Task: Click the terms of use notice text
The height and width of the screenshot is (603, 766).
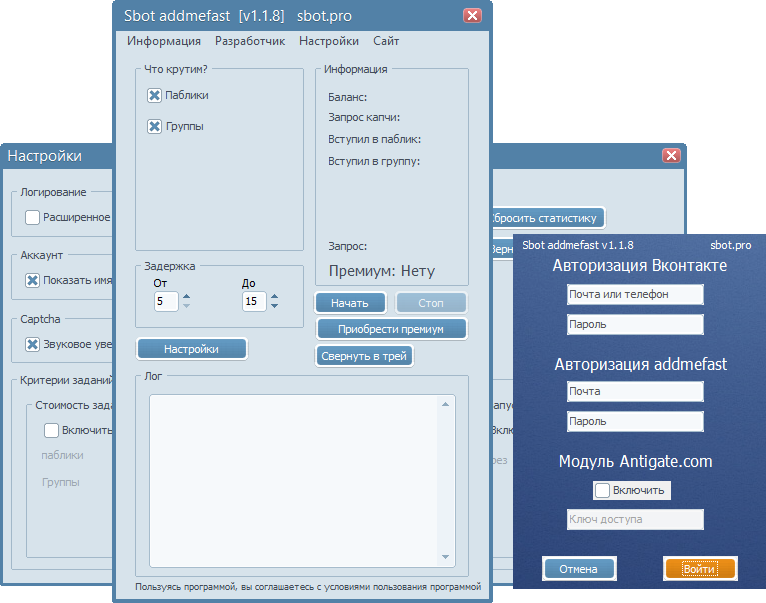Action: pyautogui.click(x=308, y=586)
